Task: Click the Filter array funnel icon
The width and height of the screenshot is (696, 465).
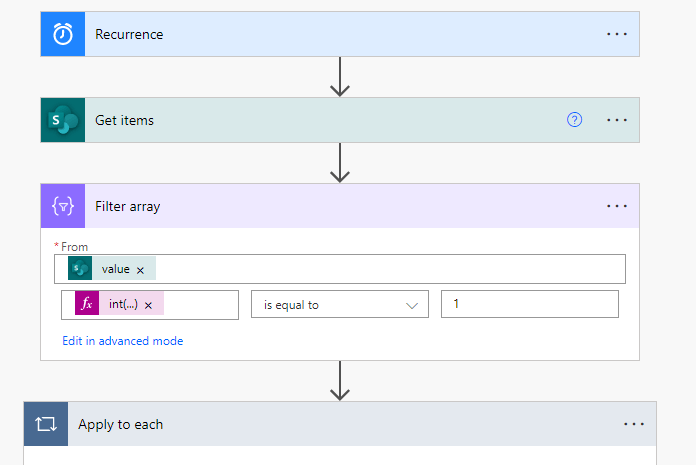Action: pos(63,206)
